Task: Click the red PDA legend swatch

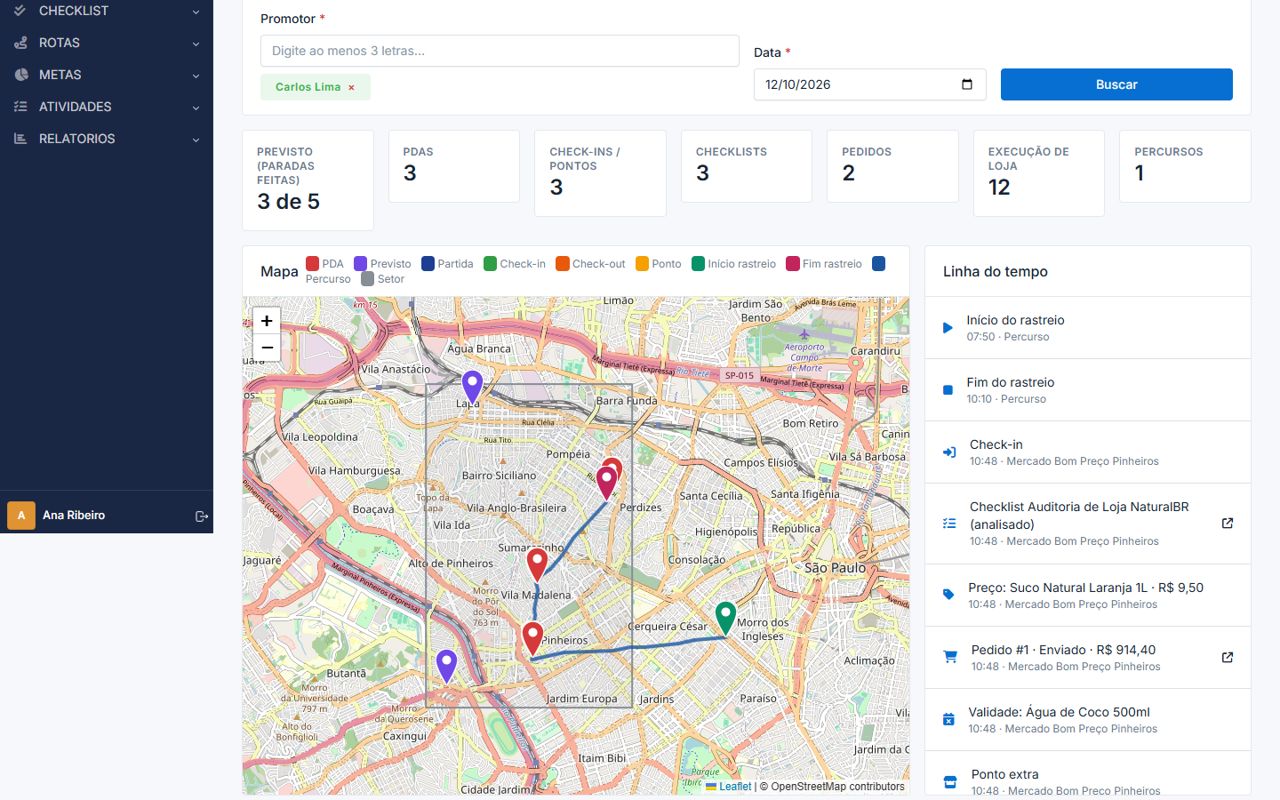Action: 312,264
